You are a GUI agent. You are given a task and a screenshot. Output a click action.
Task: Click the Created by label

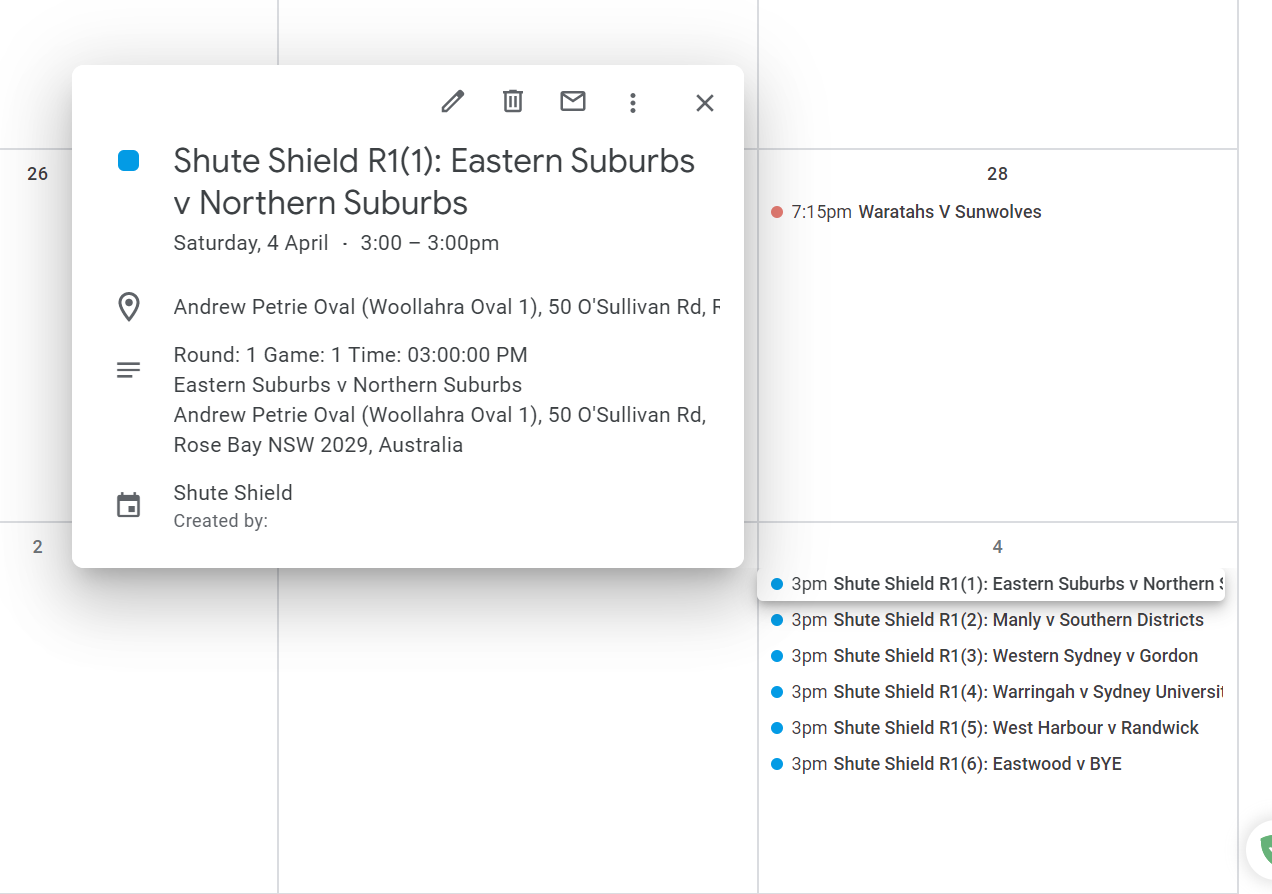coord(221,521)
